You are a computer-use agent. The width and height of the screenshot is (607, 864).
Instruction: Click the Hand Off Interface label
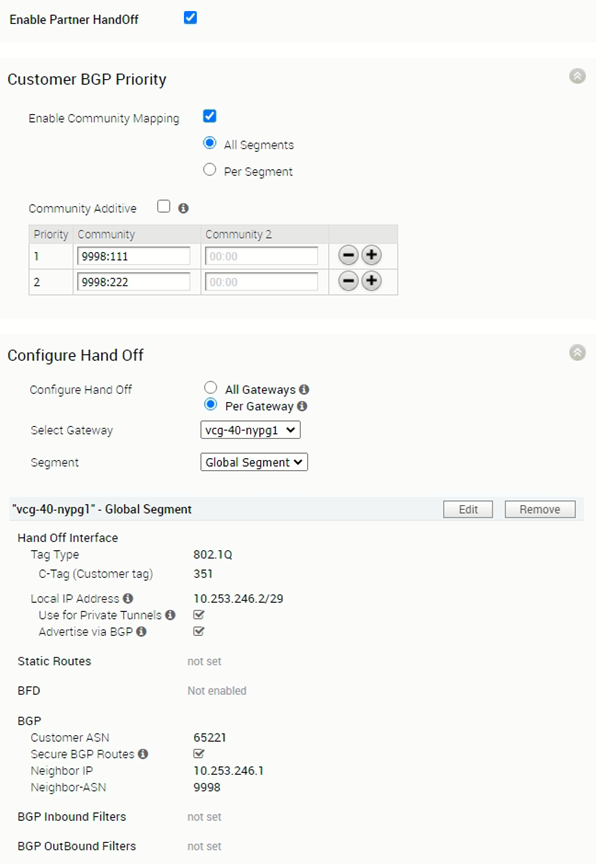68,538
